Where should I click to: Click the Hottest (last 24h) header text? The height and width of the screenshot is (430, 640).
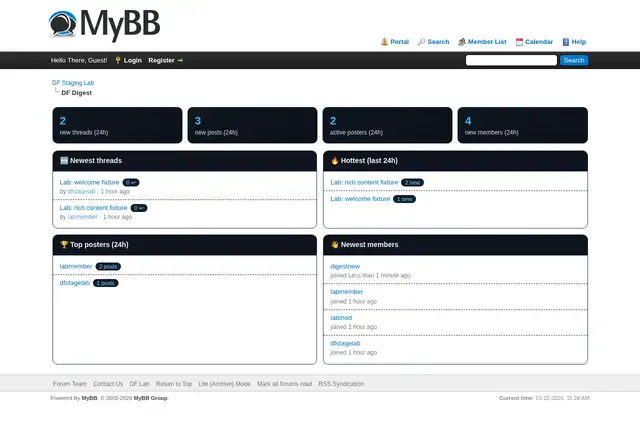(x=369, y=161)
